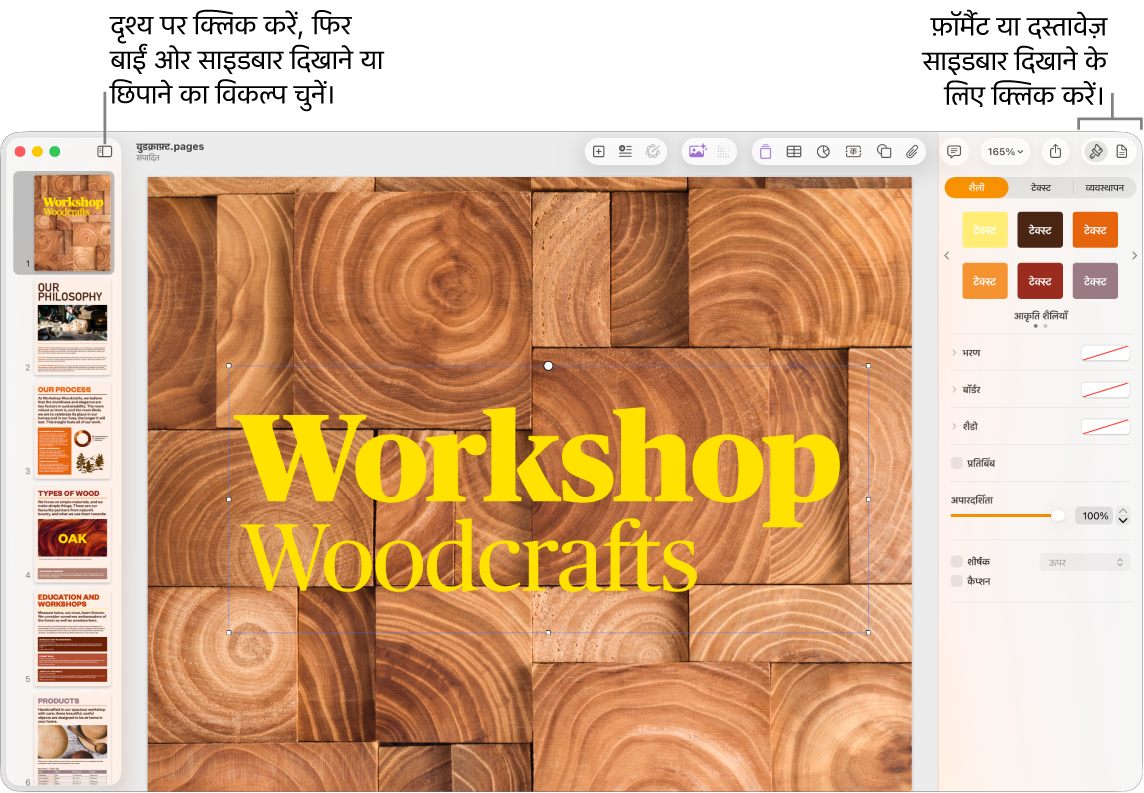
Task: Show next shape styles with right arrow
Action: coord(1134,255)
